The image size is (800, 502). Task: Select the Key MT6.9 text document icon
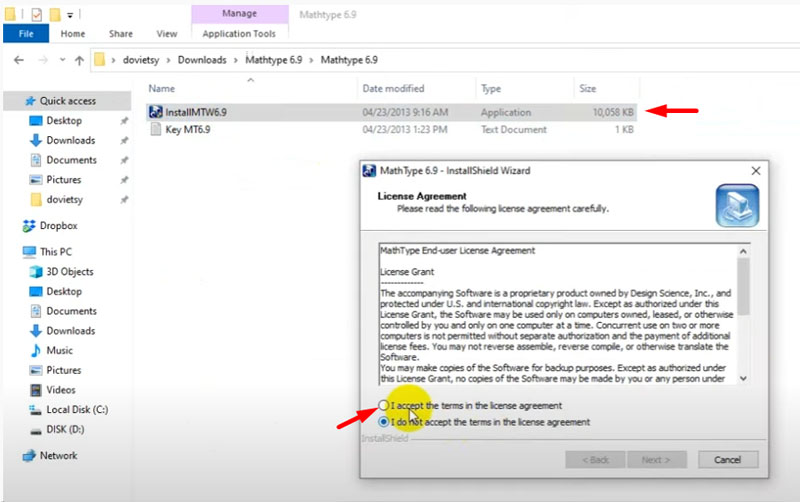pos(156,130)
